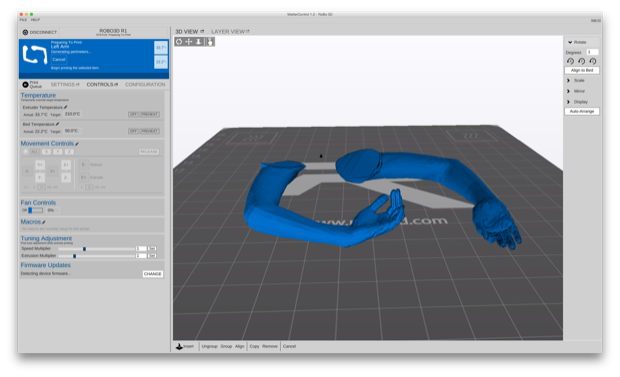Rotate model about the Y axis icon
The image size is (620, 377).
[581, 61]
